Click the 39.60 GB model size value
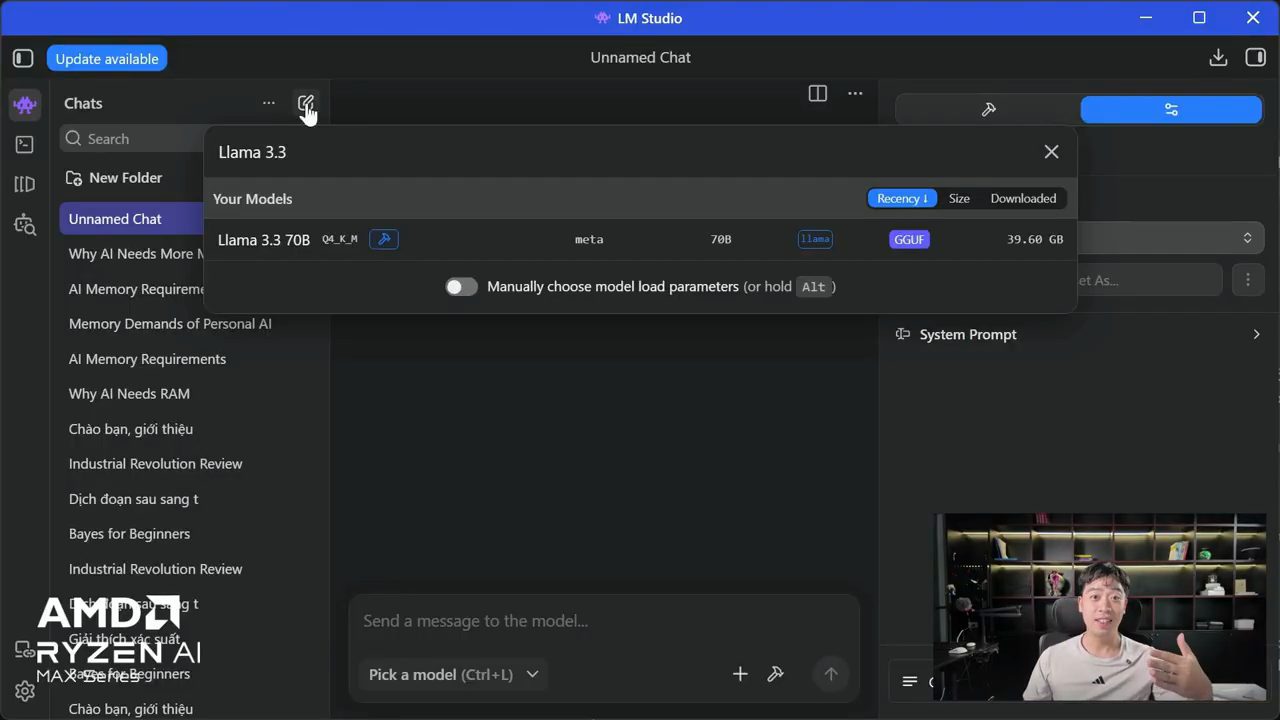Screen dimensions: 1280x720 tap(1035, 239)
